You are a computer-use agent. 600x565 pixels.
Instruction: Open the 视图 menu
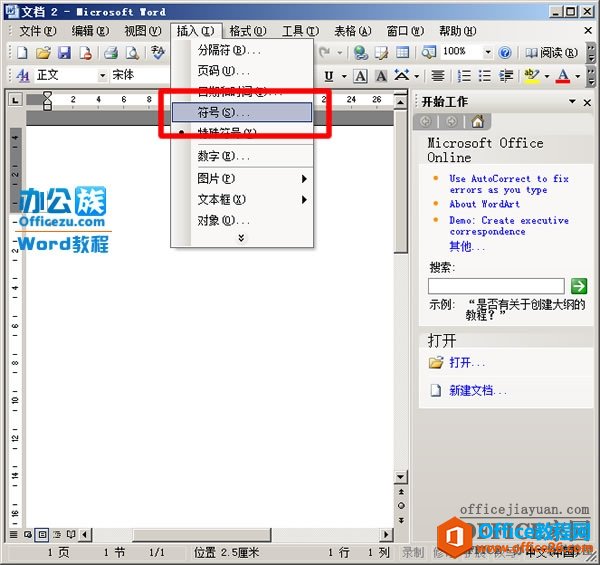coord(143,31)
